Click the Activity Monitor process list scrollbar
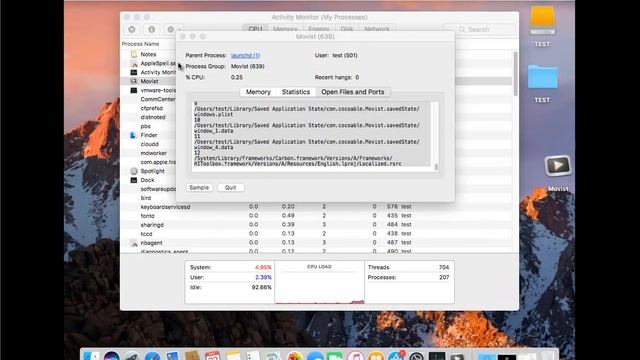 516,73
